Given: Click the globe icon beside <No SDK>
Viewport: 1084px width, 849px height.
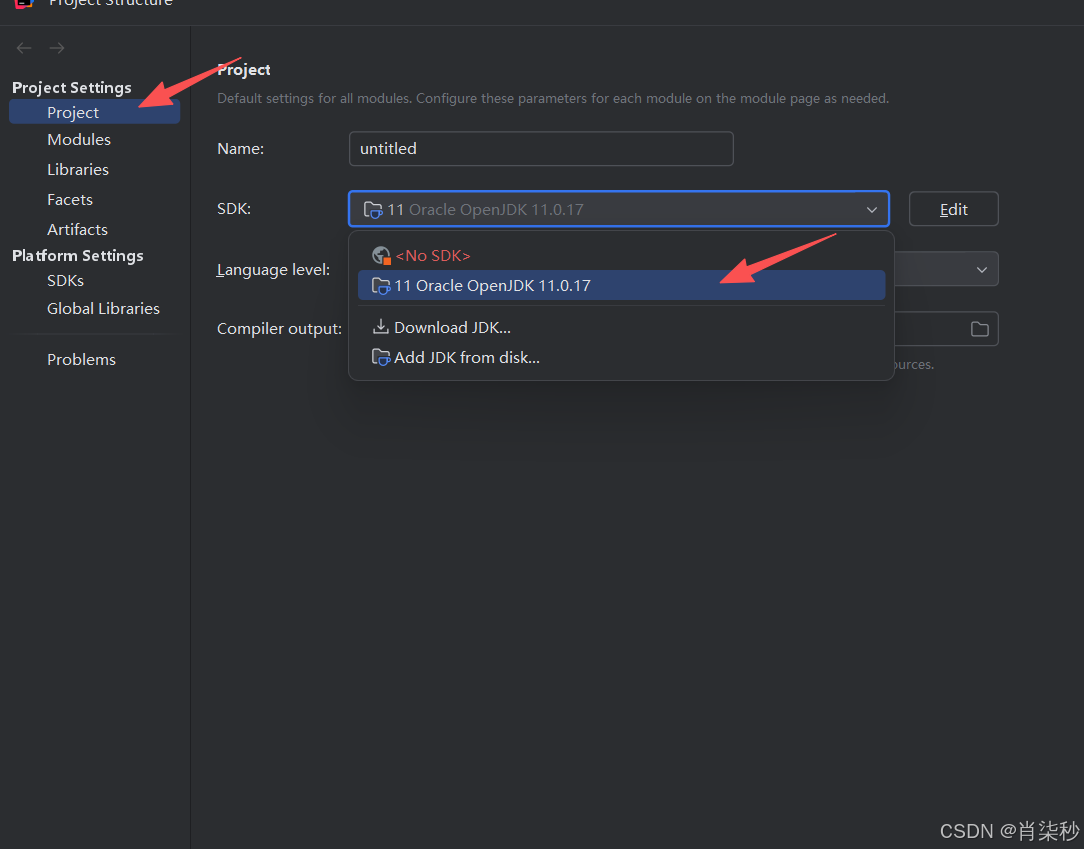Looking at the screenshot, I should click(x=381, y=255).
